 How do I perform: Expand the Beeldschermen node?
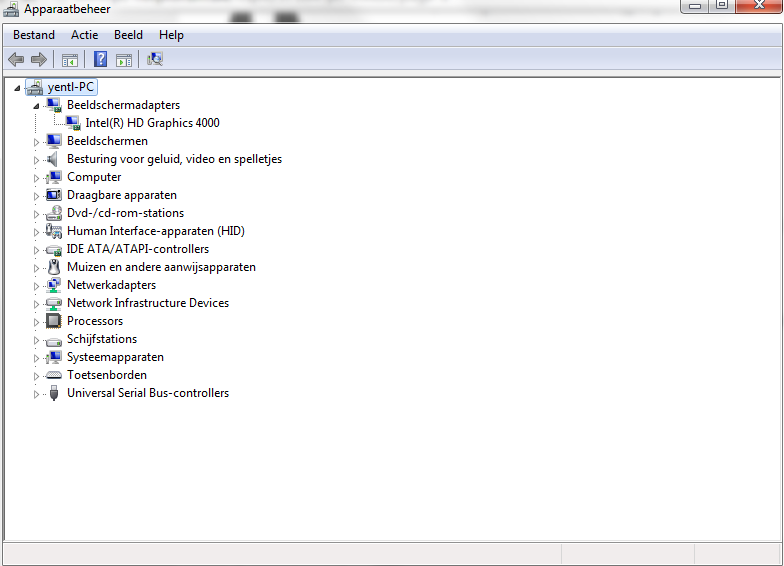(36, 142)
